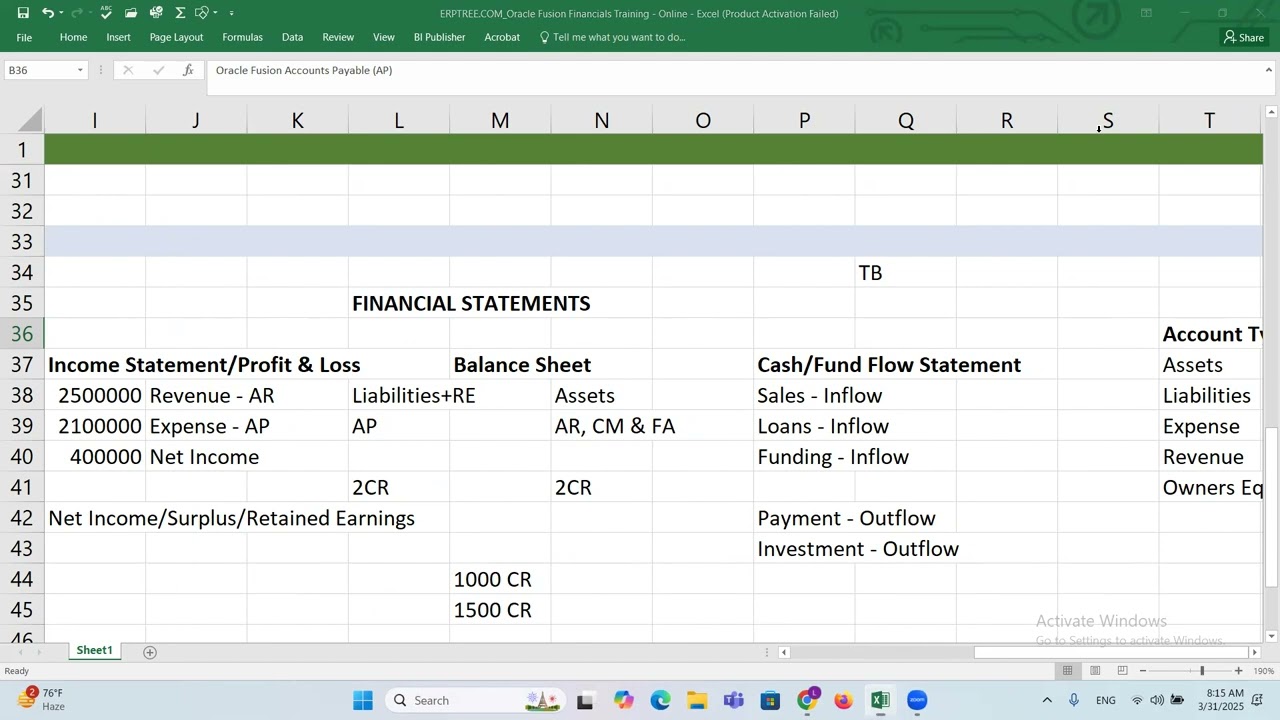Open the File menu
The width and height of the screenshot is (1280, 720).
[x=24, y=37]
